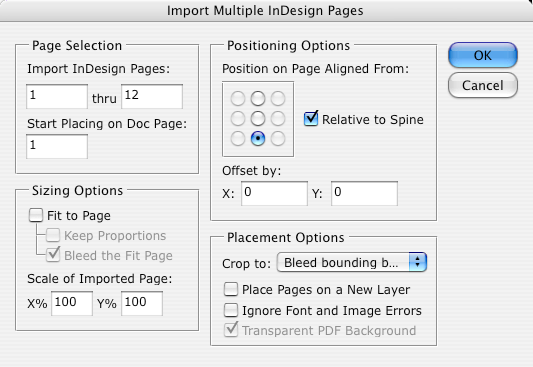Confirm import with the OK button
The image size is (533, 367).
483,55
